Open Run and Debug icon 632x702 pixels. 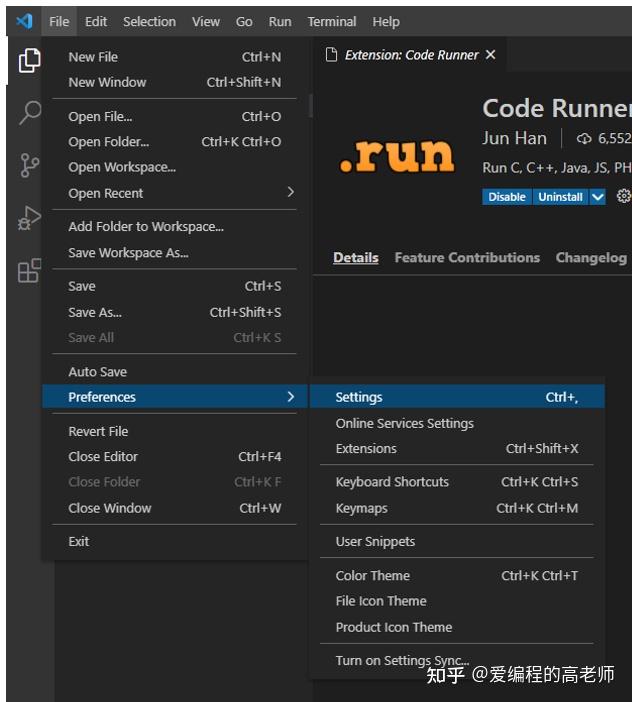click(x=30, y=218)
